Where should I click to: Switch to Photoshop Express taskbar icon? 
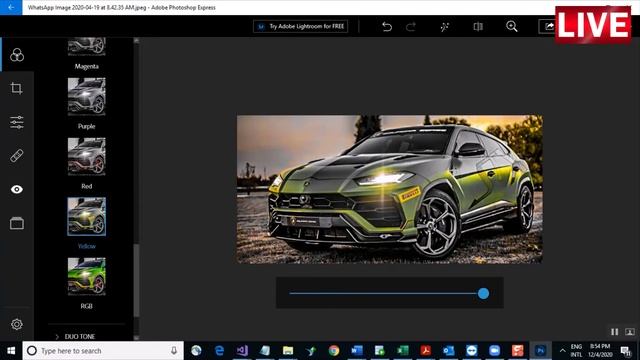point(540,351)
